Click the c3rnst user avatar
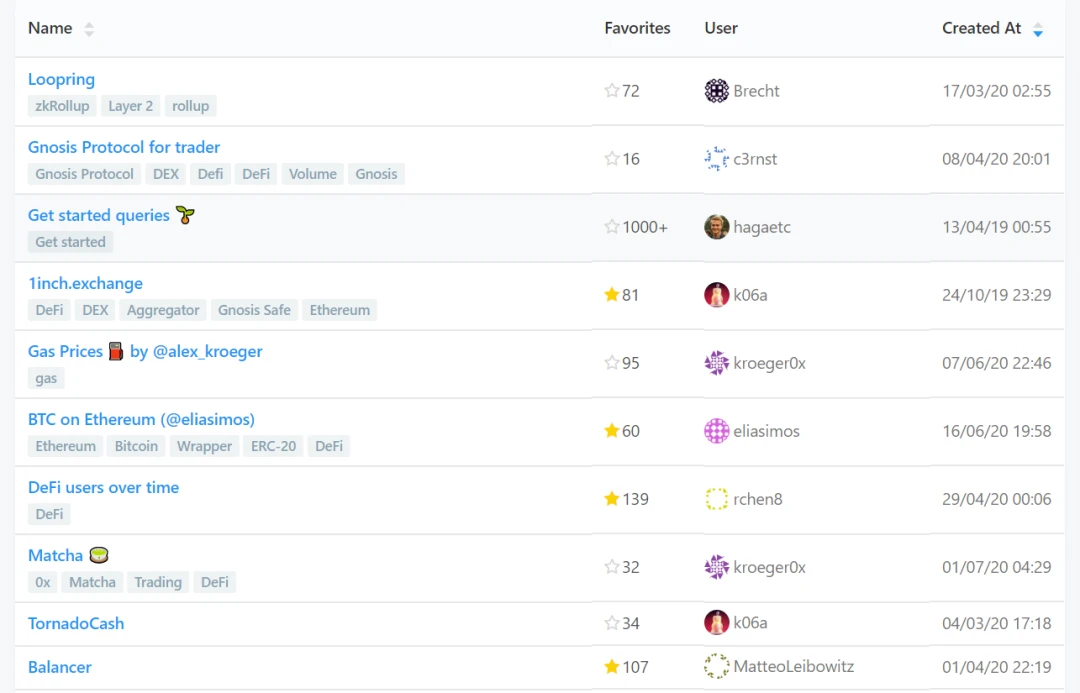 tap(716, 159)
